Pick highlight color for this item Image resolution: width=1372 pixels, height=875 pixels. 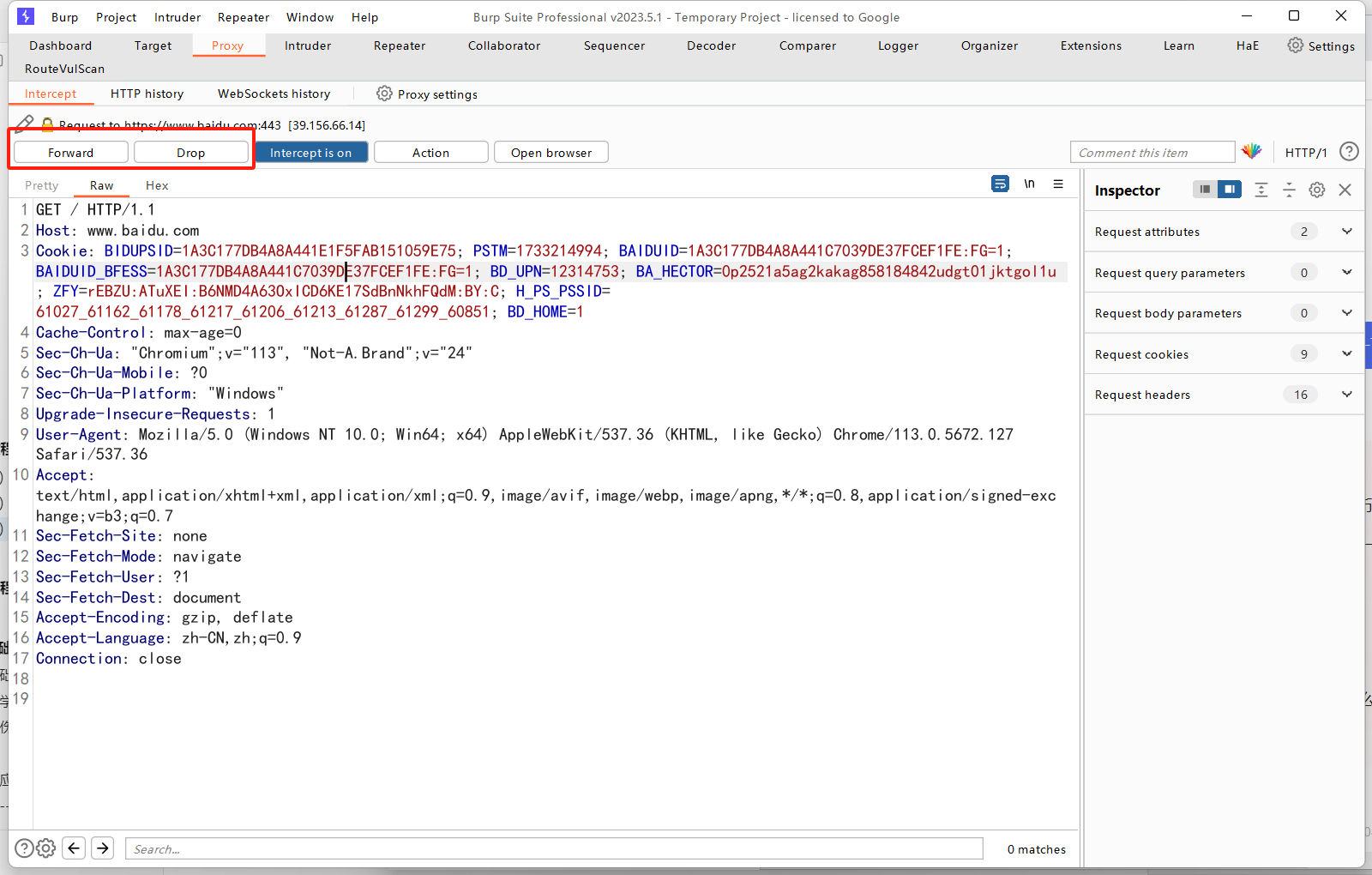tap(1252, 152)
